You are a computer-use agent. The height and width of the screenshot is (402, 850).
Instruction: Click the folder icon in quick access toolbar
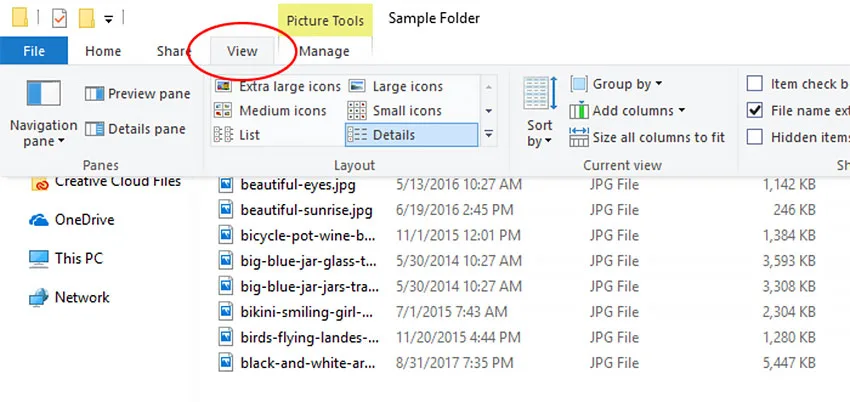[20, 18]
